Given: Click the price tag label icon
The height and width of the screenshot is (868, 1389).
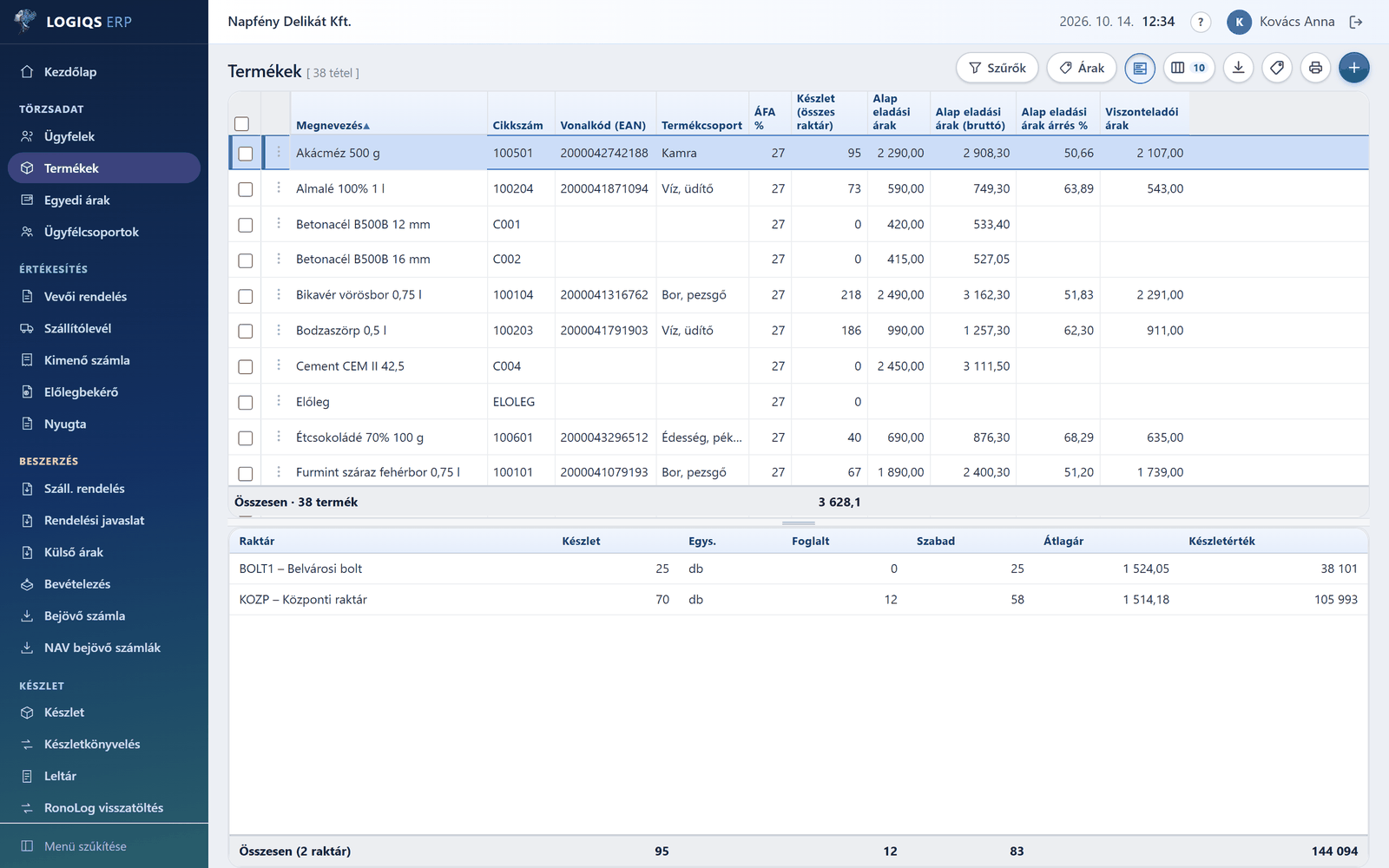Looking at the screenshot, I should coord(1277,68).
